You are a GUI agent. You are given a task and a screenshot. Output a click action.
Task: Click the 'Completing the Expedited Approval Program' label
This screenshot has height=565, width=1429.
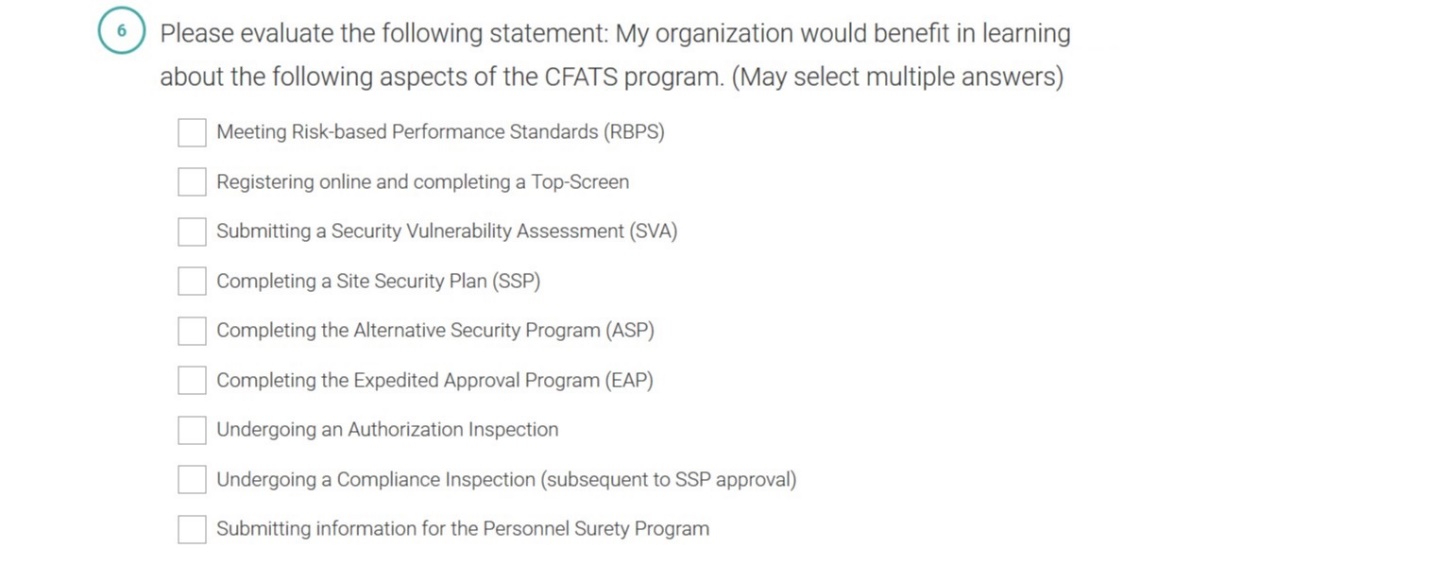click(435, 380)
